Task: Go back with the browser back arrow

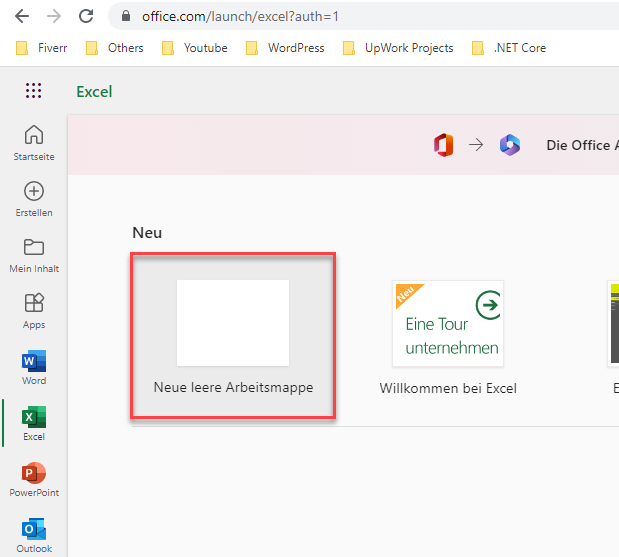Action: (x=22, y=16)
